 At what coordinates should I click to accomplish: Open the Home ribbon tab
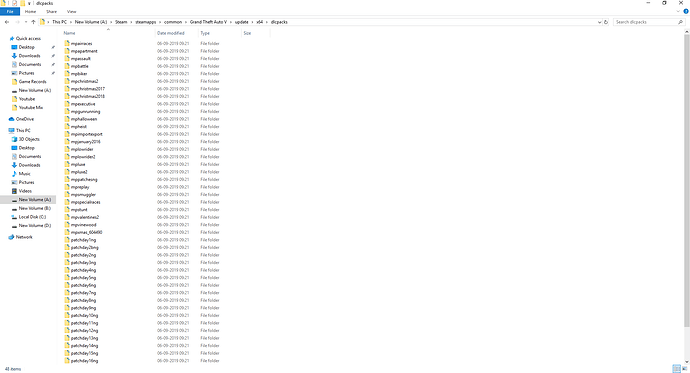[x=30, y=11]
